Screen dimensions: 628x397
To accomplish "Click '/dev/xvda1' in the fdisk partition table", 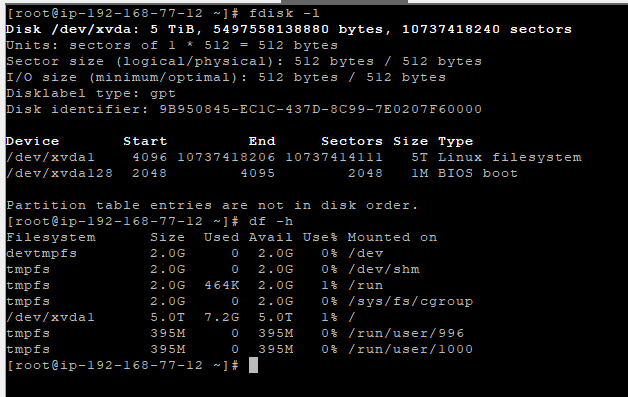I will [50, 157].
